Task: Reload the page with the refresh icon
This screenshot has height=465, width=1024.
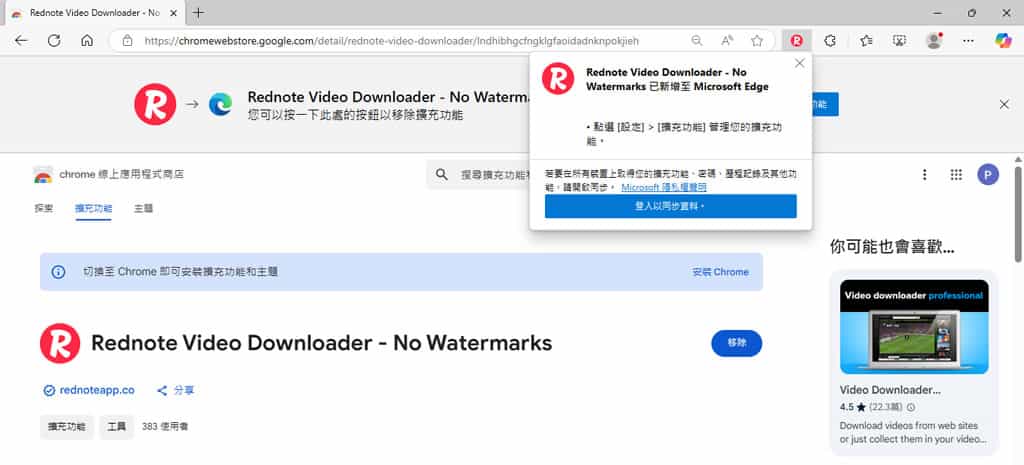Action: point(54,40)
